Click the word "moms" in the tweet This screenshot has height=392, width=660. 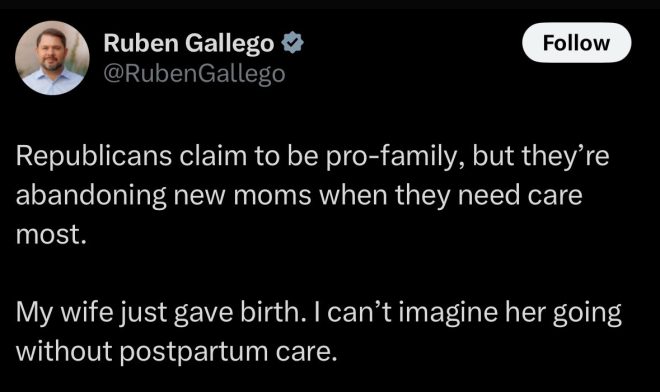click(x=272, y=196)
